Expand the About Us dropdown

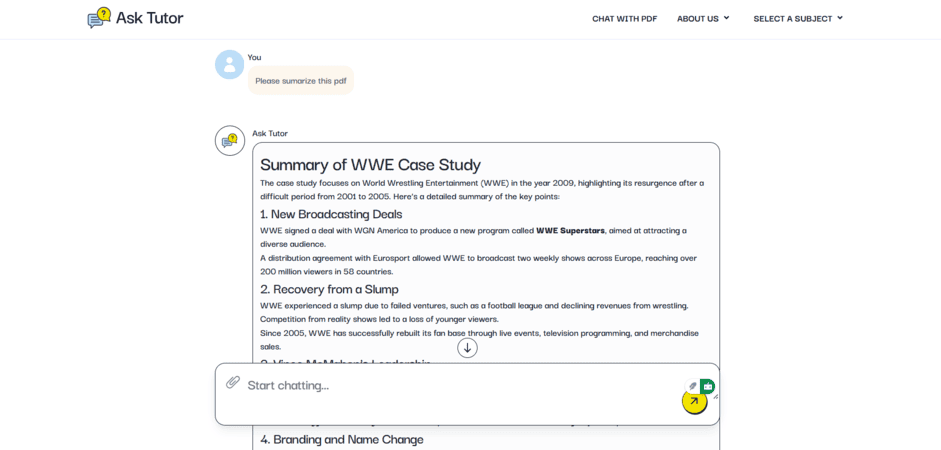tap(703, 18)
